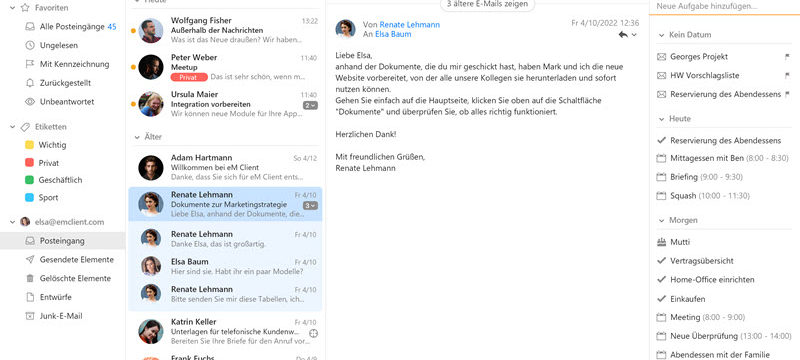Screen dimensions: 800x360
Task: Toggle flag on undated Reservierung des Abendessens
Action: tap(787, 94)
